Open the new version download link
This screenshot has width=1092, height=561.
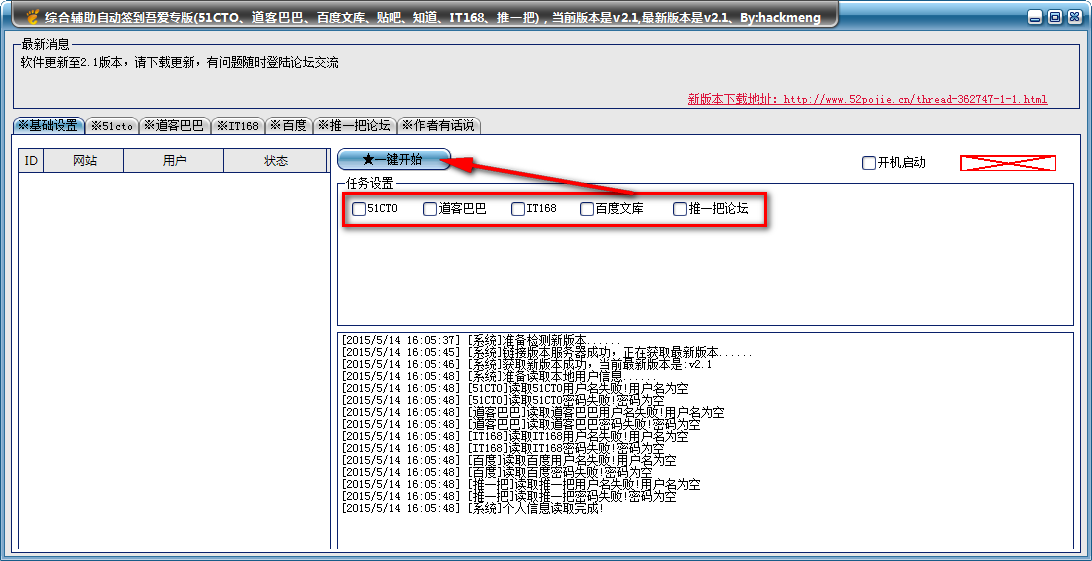867,100
